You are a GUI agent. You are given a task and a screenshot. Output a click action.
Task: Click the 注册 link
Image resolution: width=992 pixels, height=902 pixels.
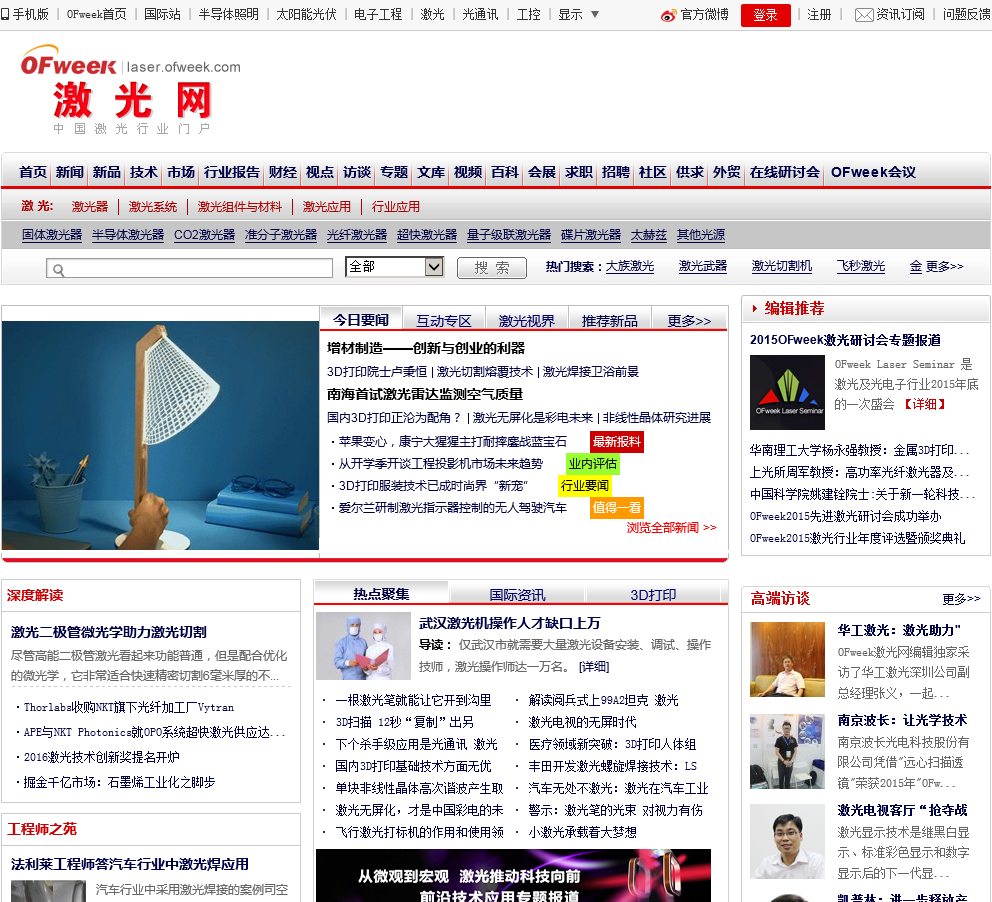(x=819, y=15)
